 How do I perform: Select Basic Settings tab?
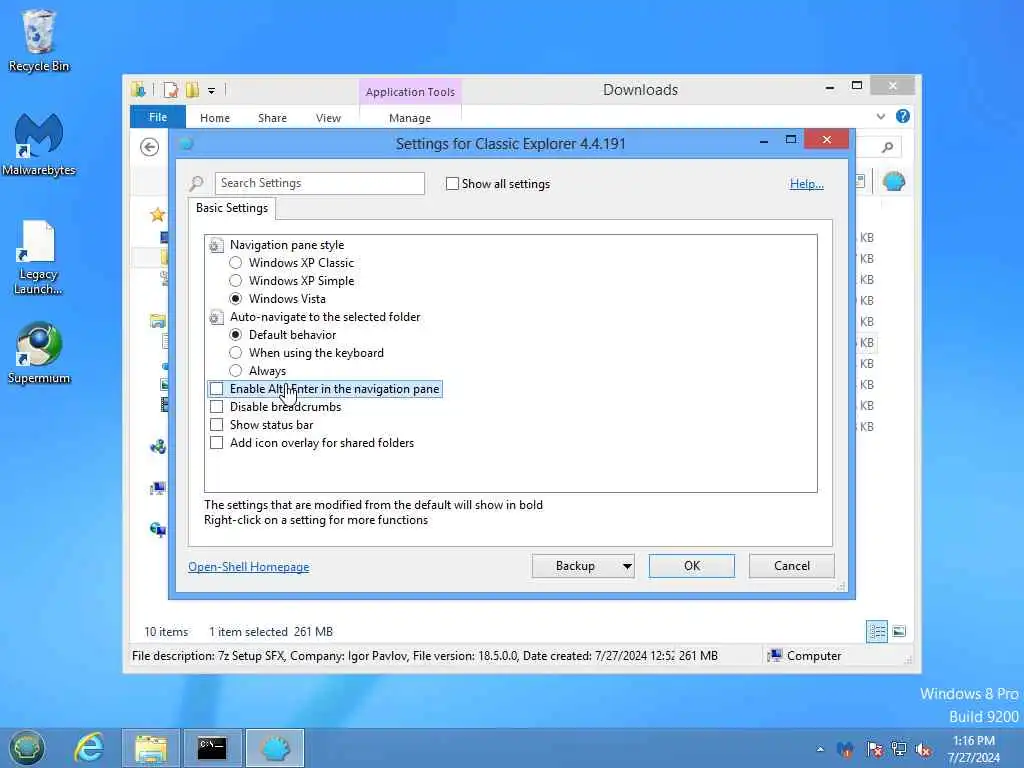click(x=232, y=208)
